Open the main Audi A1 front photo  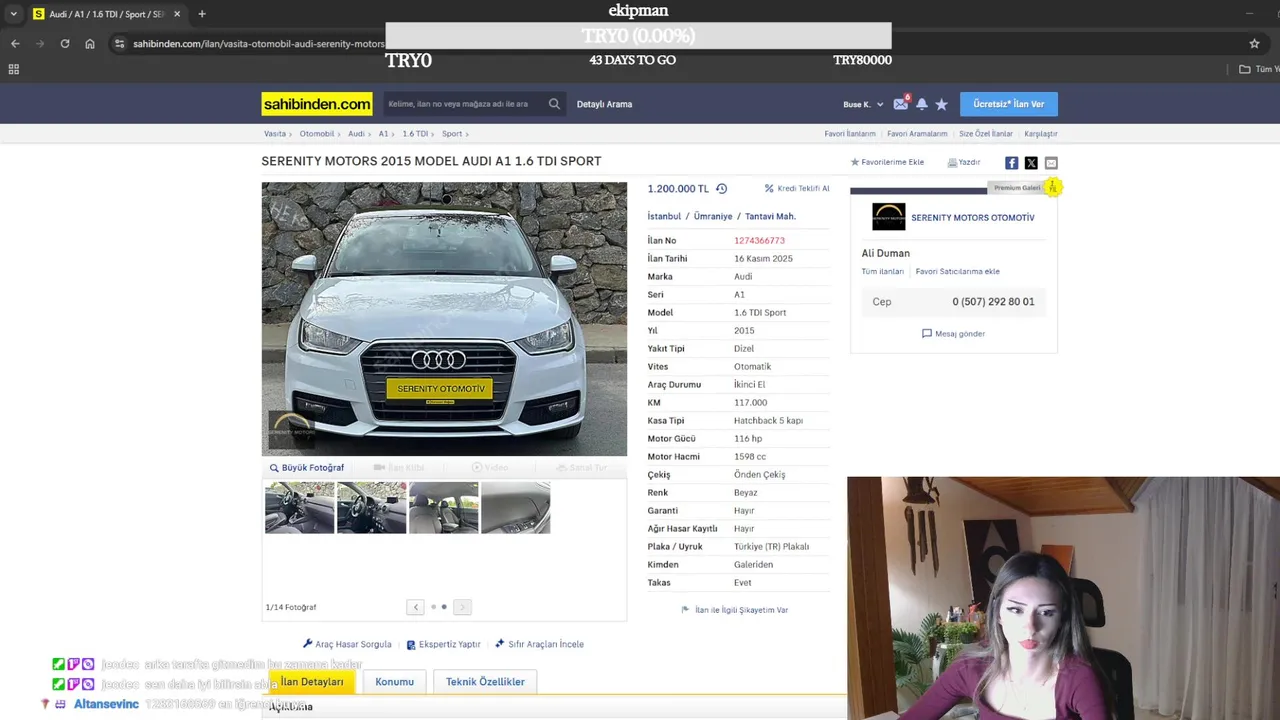click(444, 319)
